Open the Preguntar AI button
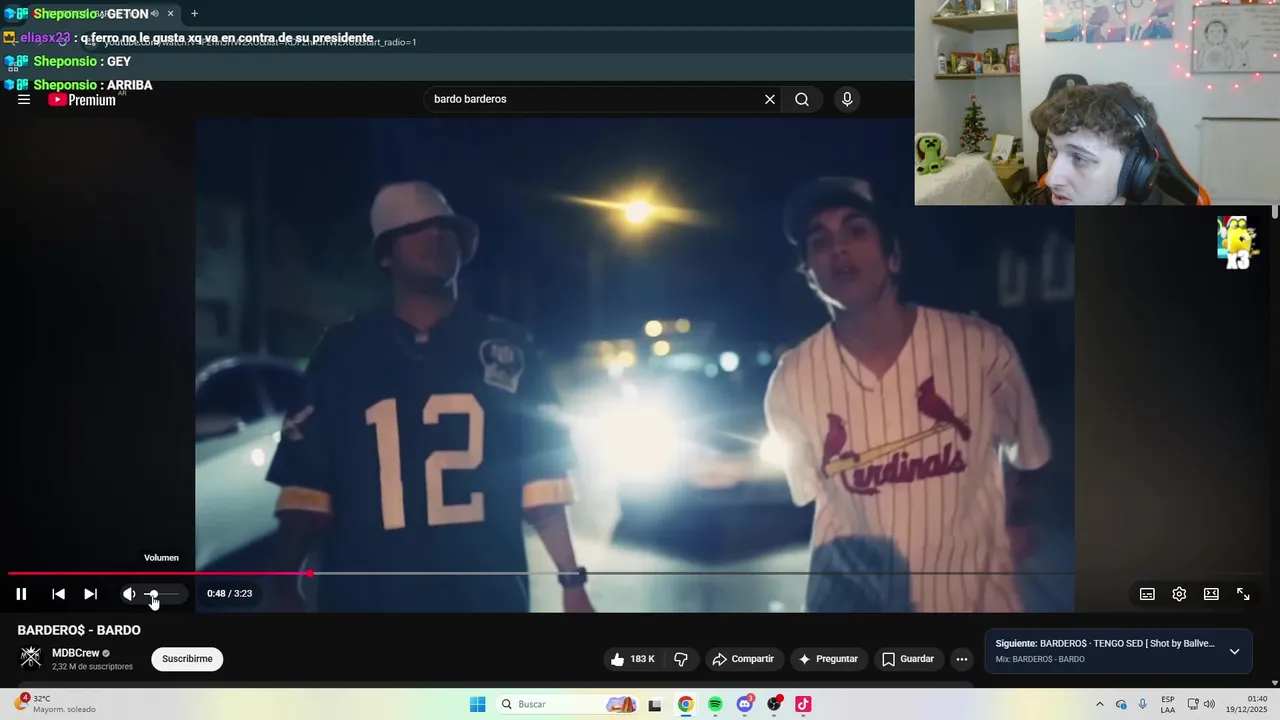 click(x=829, y=659)
